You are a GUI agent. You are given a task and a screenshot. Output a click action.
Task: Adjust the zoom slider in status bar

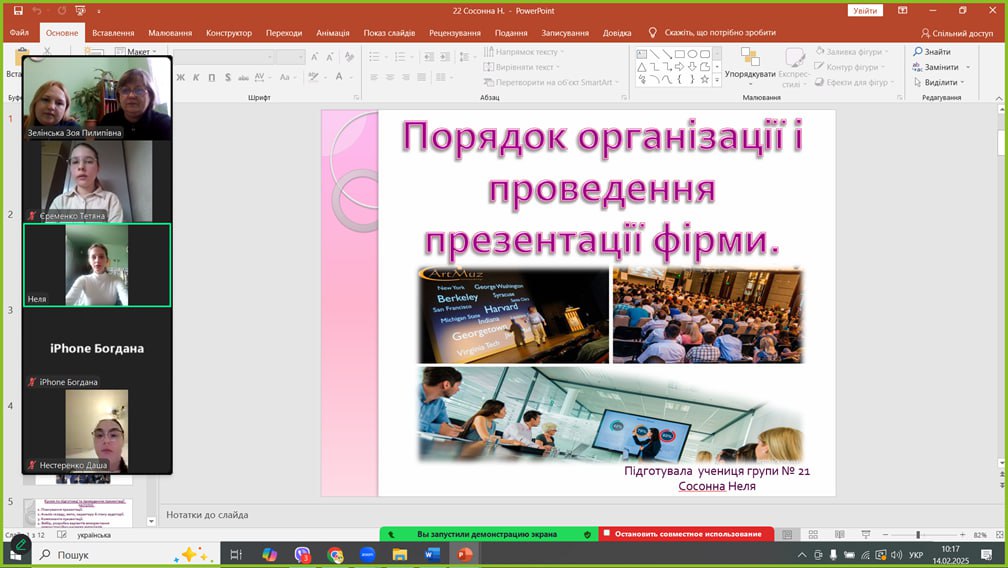pos(918,535)
